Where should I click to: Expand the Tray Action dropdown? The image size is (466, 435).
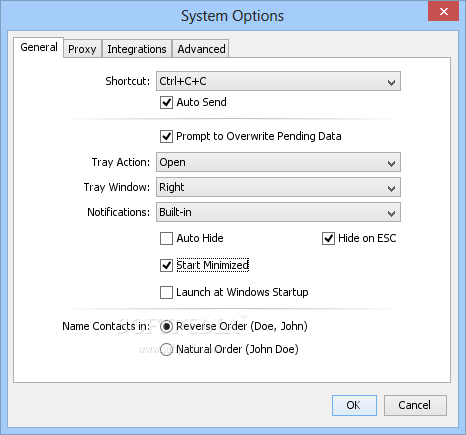pos(278,162)
